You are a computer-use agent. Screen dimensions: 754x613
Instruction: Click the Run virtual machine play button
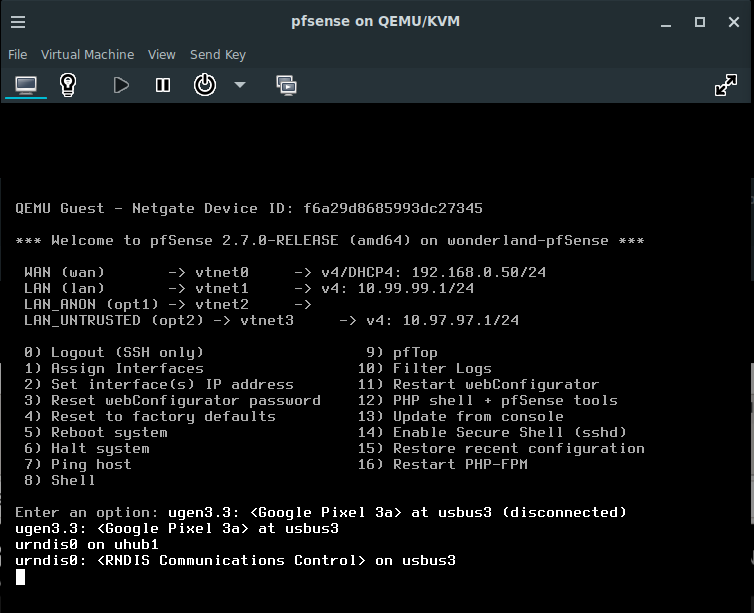(121, 85)
